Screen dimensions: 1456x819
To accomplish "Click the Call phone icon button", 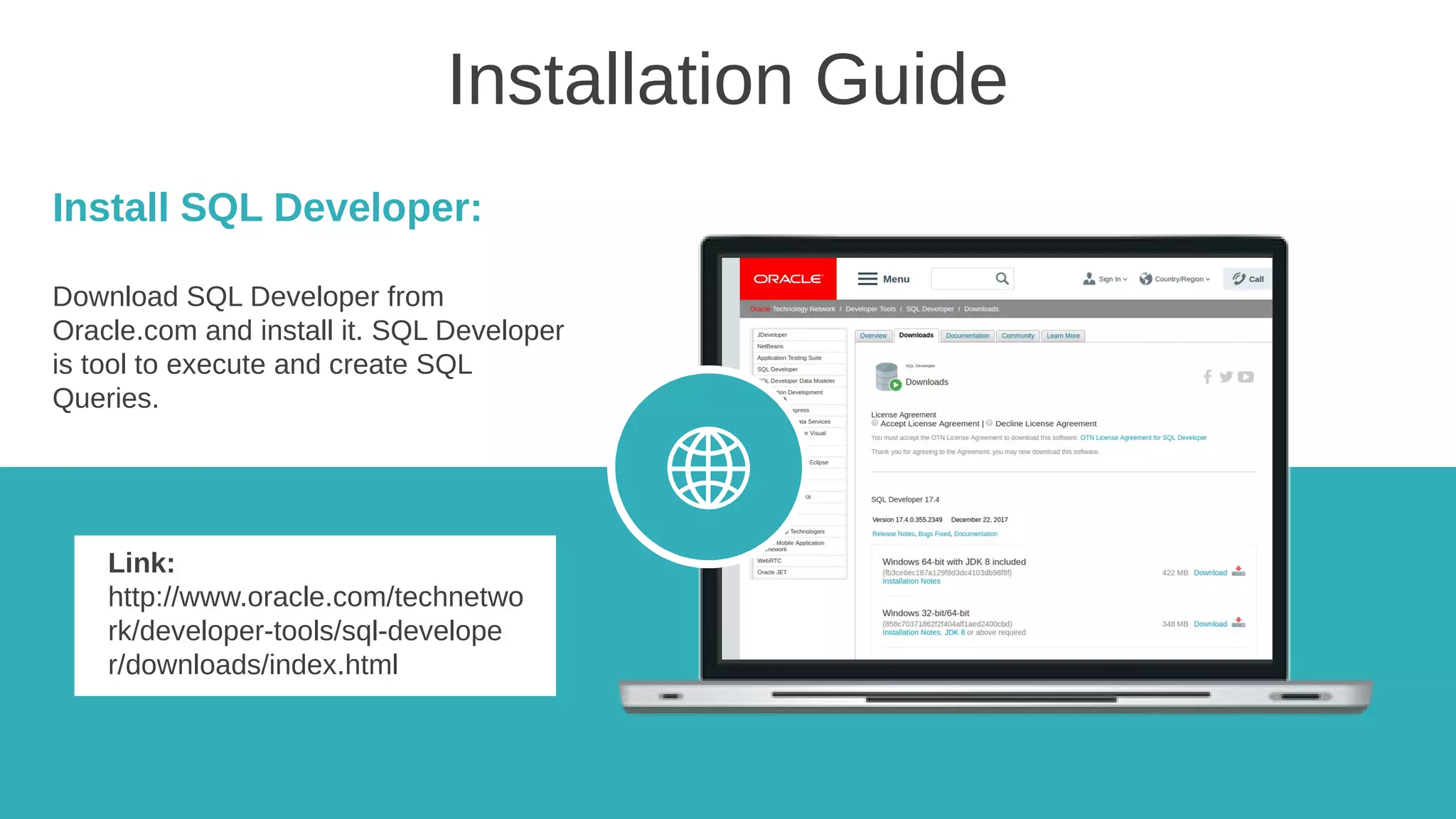I will point(1248,279).
